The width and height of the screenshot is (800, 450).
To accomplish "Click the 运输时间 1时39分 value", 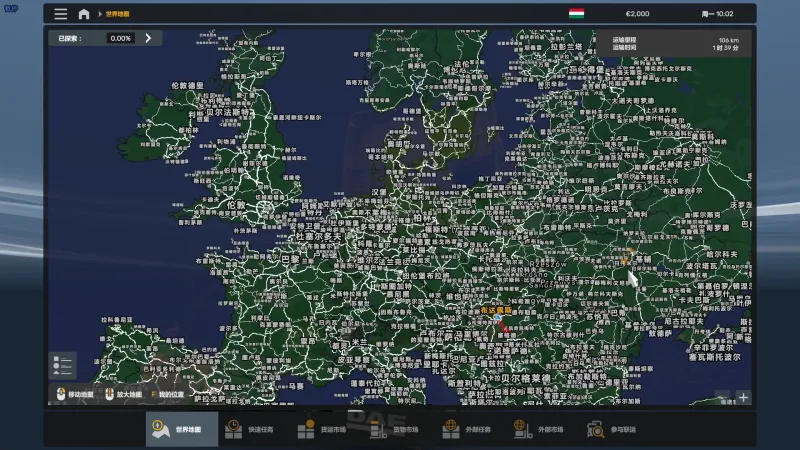I will [x=726, y=47].
